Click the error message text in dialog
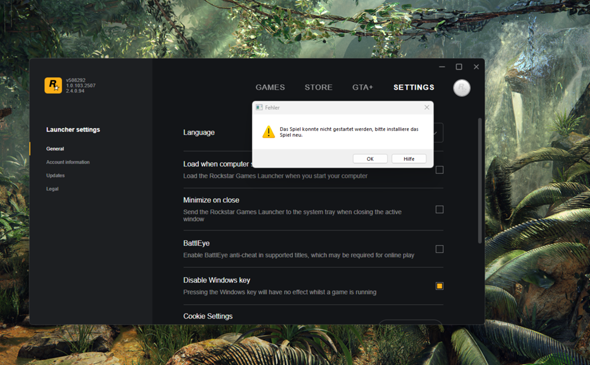The height and width of the screenshot is (365, 590). pos(349,132)
